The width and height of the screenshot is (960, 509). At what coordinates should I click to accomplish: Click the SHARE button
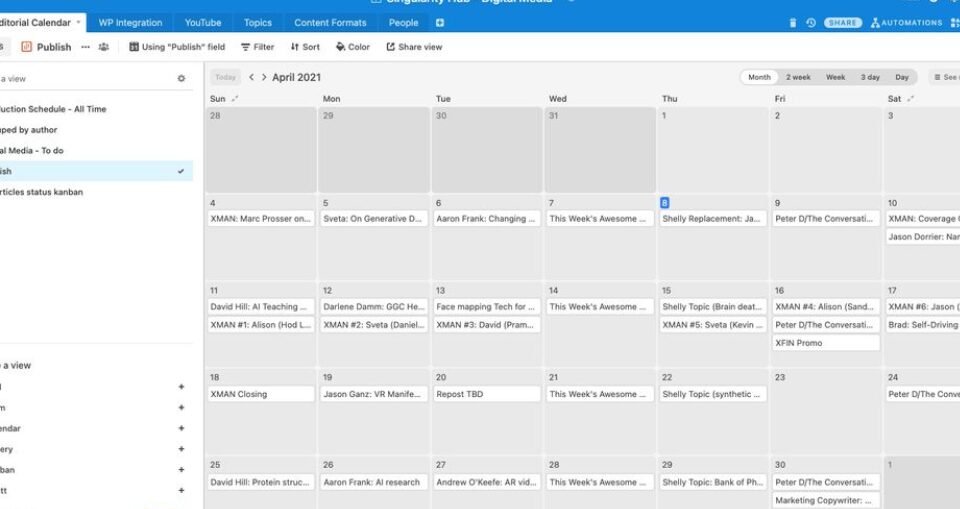842,23
